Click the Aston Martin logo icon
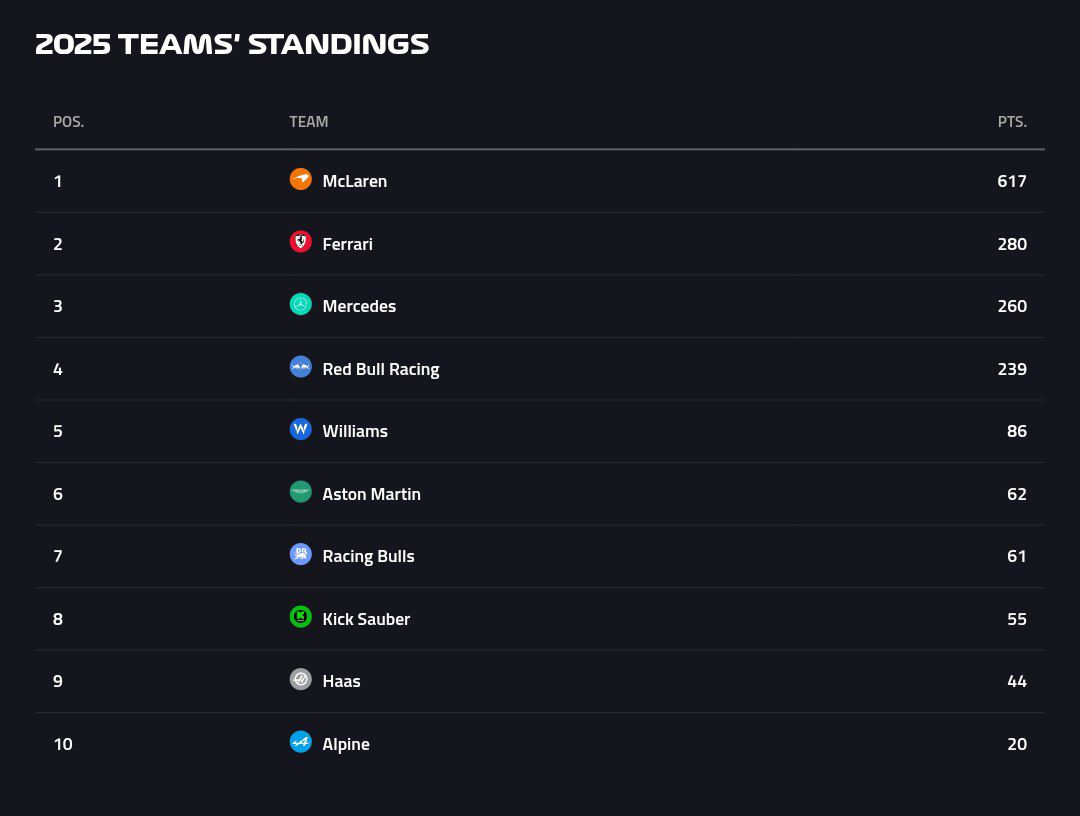The width and height of the screenshot is (1080, 816). (x=300, y=492)
